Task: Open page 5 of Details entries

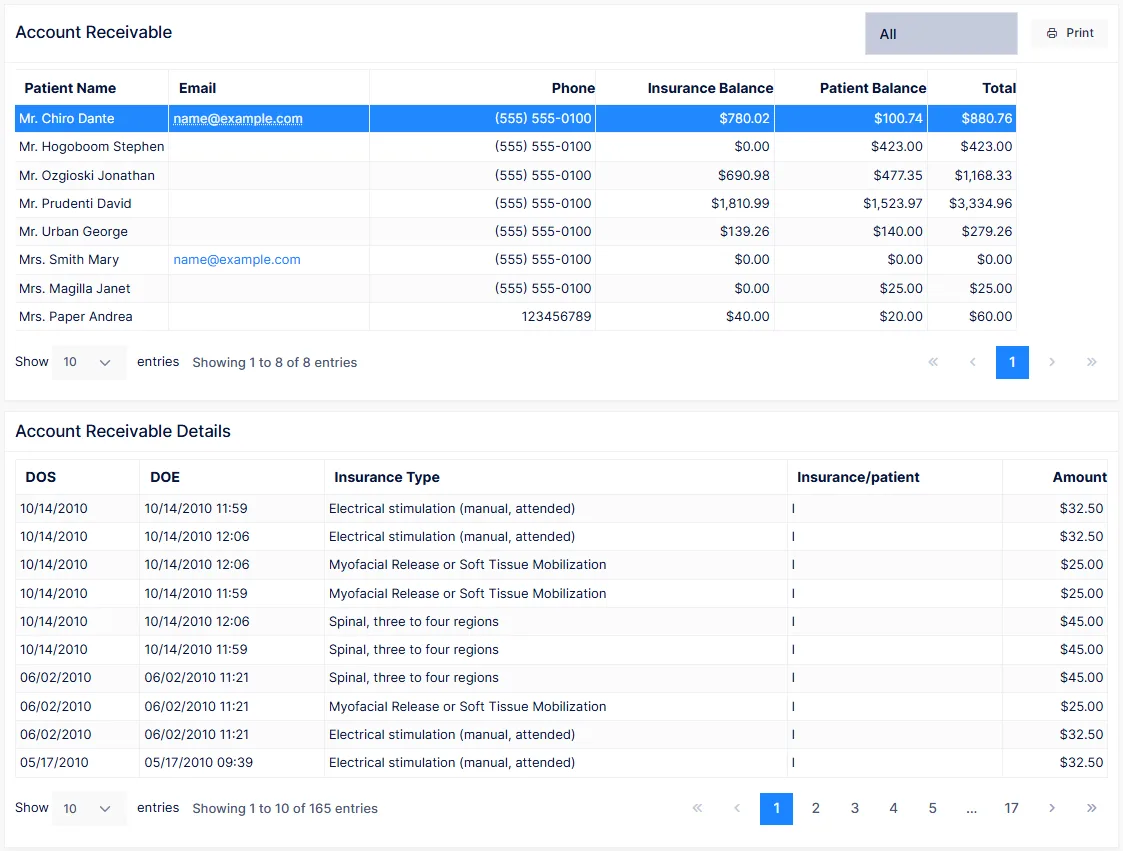Action: click(932, 809)
